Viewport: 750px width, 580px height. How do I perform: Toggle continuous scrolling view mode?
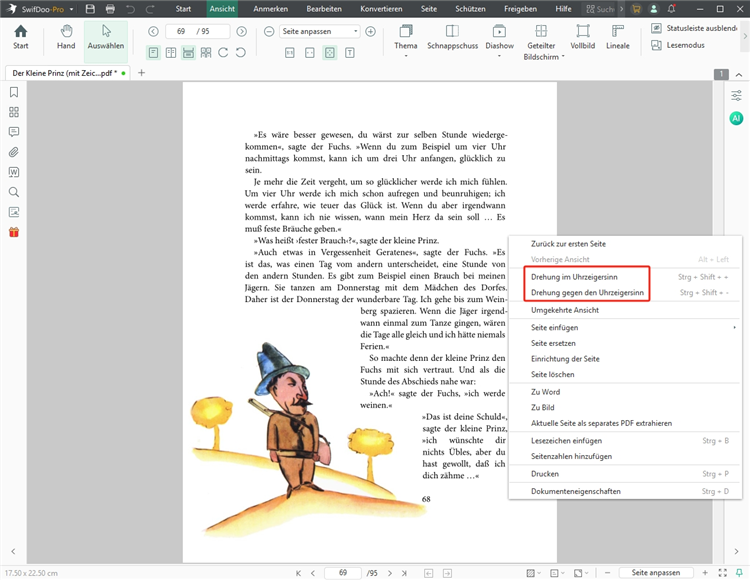[x=188, y=53]
